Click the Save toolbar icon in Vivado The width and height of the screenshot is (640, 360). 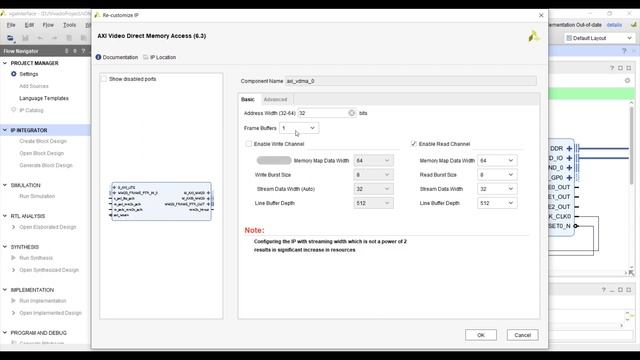[25, 38]
